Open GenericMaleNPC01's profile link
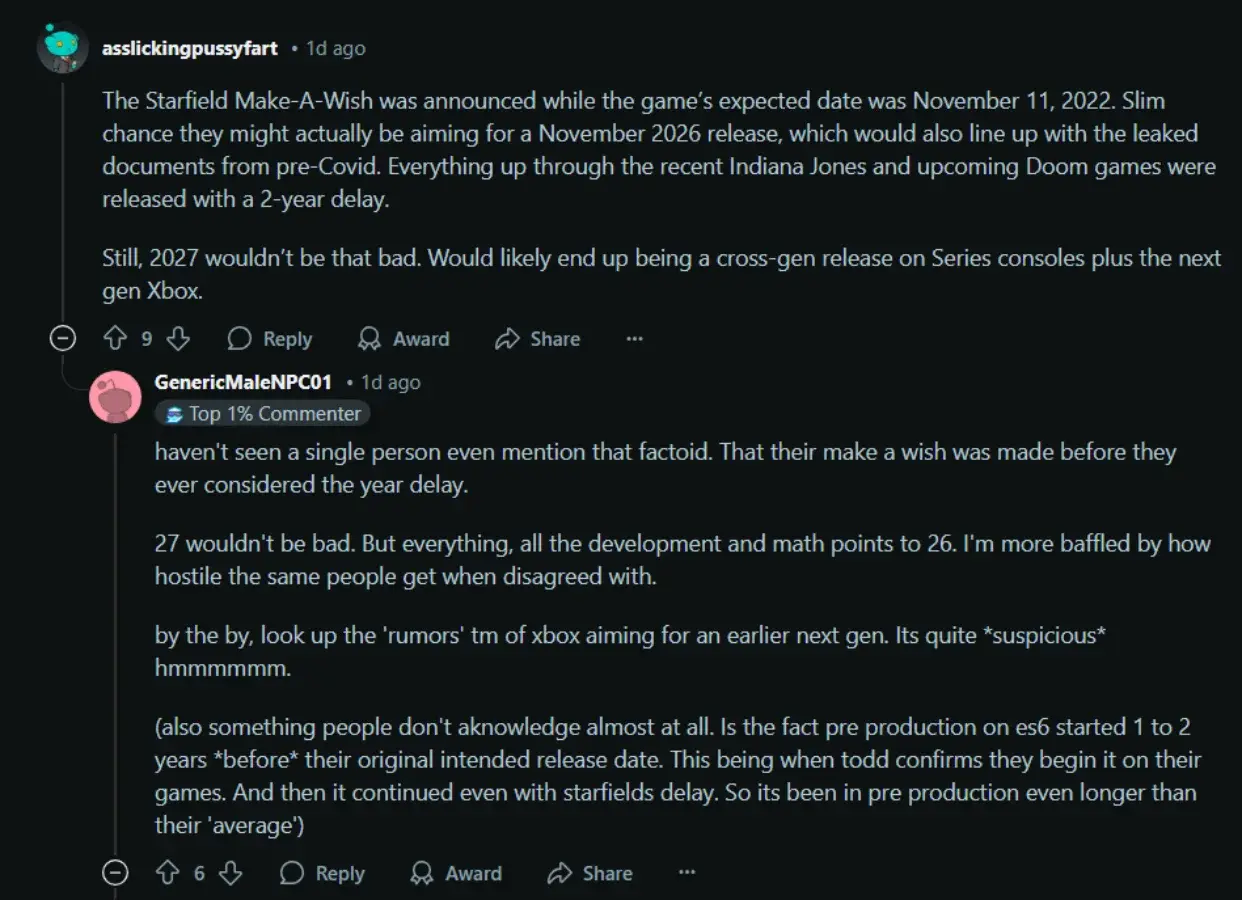This screenshot has height=900, width=1242. pyautogui.click(x=243, y=382)
